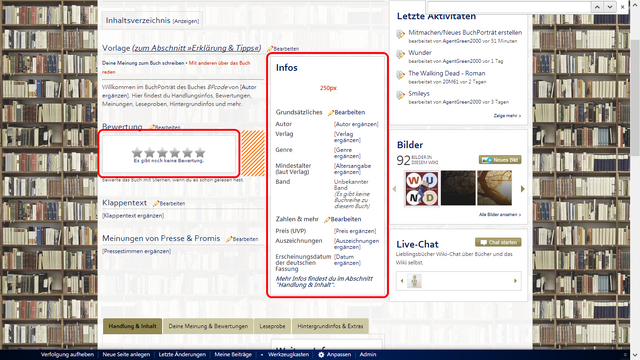This screenshot has height=360, width=640.
Task: Show next images with right arrow in Bilder
Action: [x=522, y=189]
